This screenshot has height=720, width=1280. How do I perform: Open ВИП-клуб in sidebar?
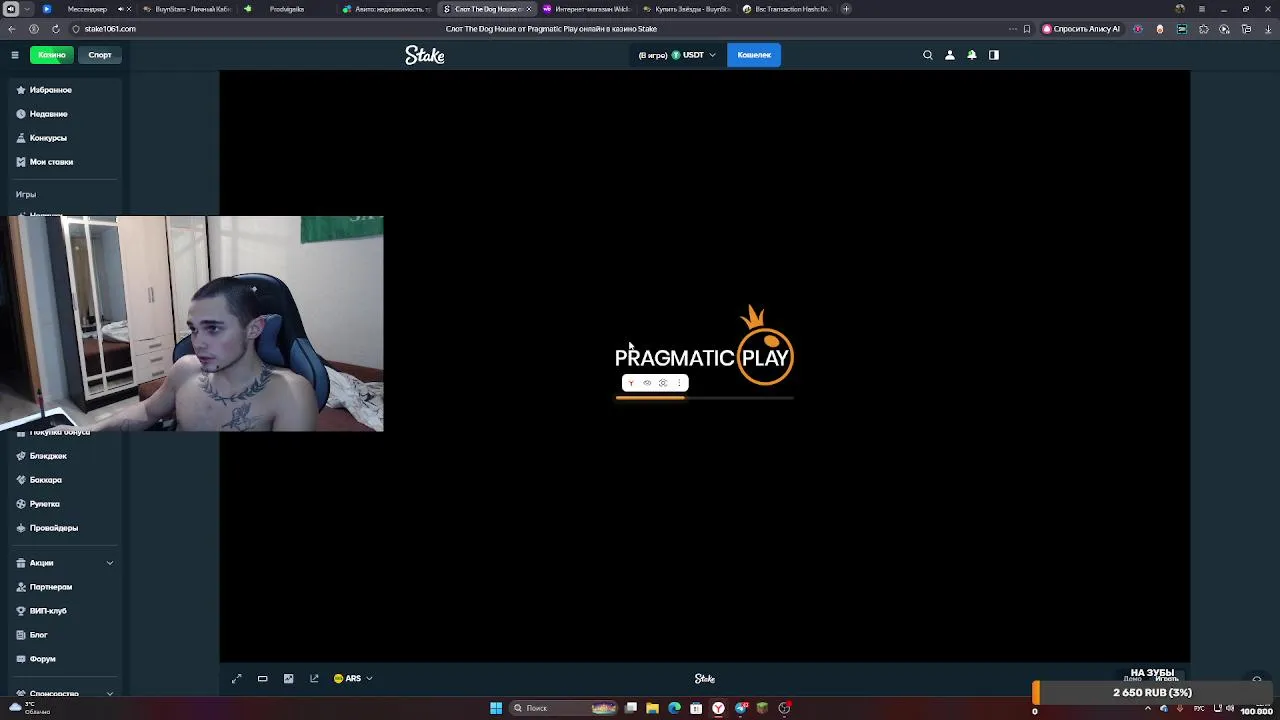coord(48,611)
